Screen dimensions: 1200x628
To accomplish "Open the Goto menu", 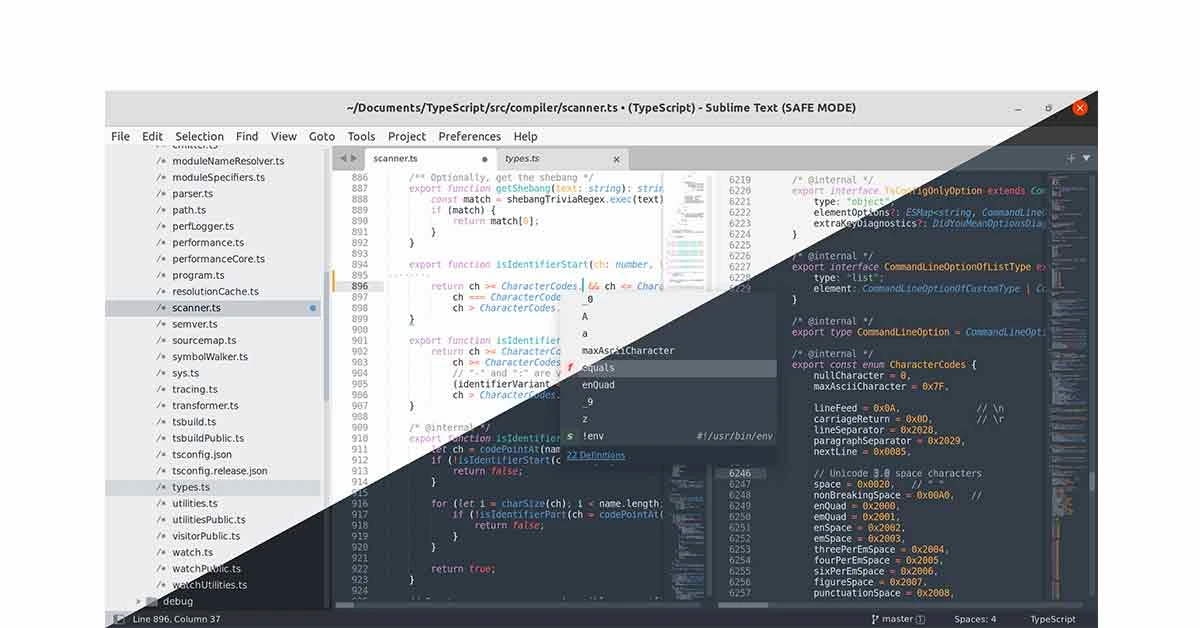I will click(x=321, y=136).
